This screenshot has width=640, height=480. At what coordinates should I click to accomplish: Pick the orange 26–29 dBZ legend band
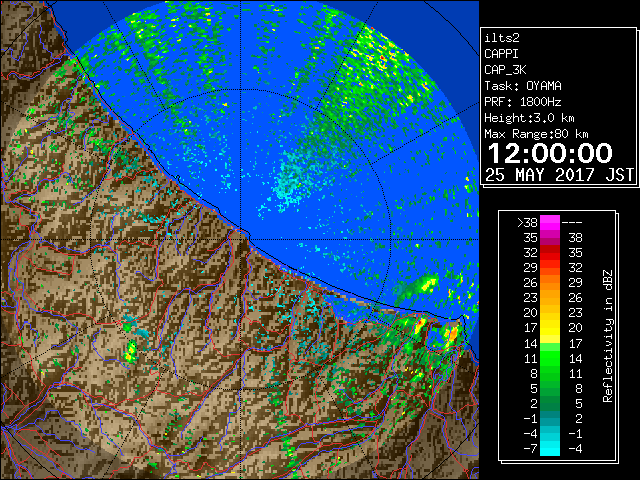(550, 283)
